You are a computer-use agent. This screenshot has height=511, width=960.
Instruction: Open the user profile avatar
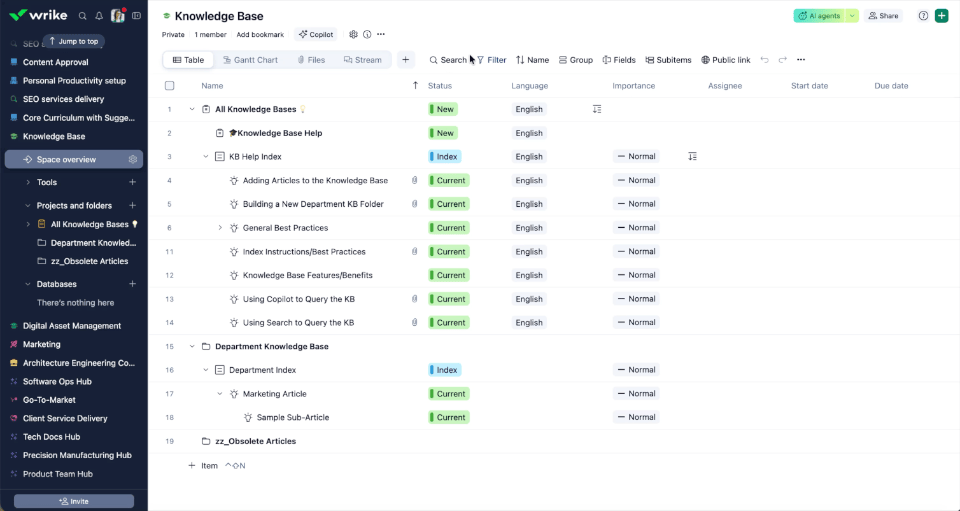pyautogui.click(x=118, y=15)
